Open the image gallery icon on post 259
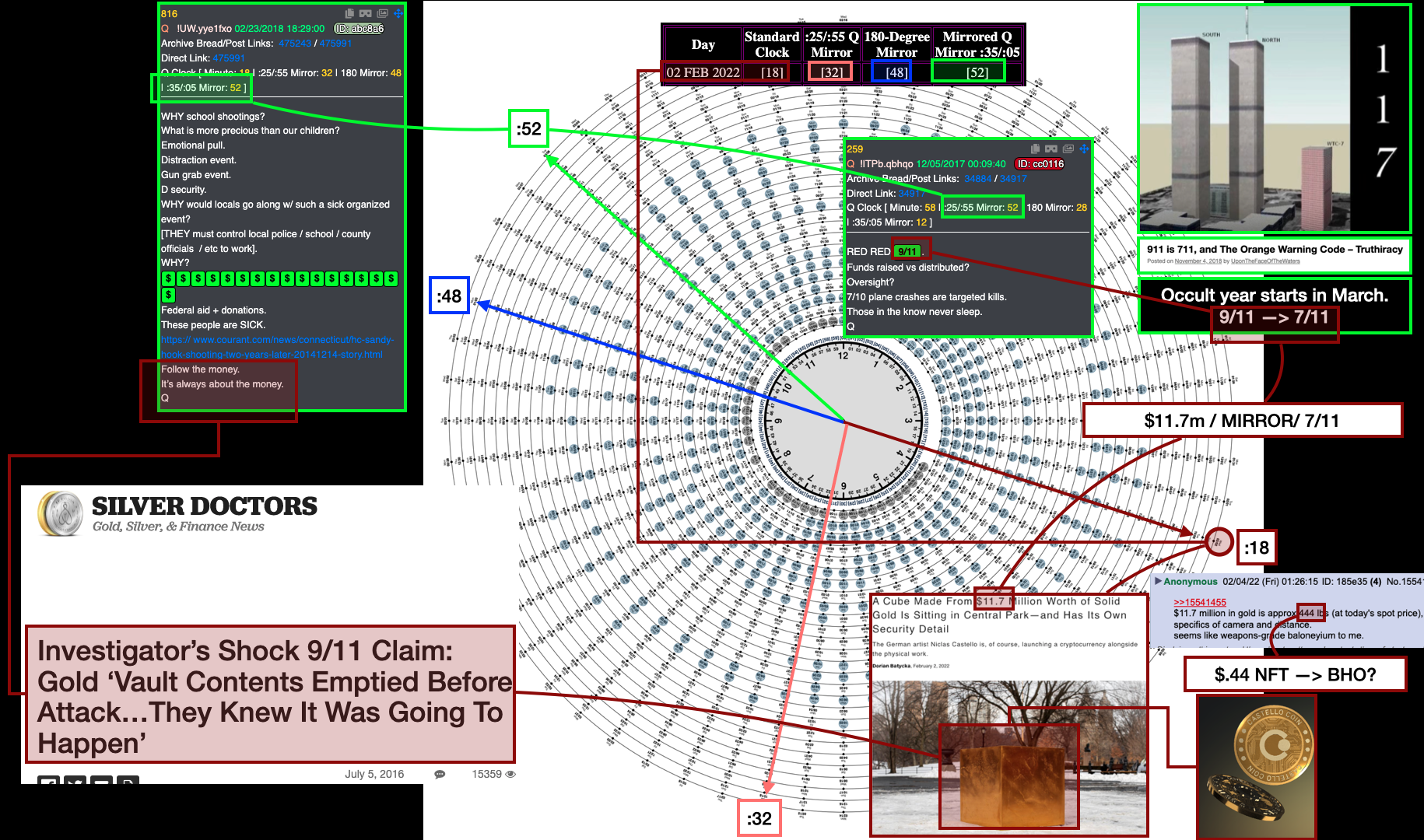The image size is (1424, 840). pyautogui.click(x=1068, y=149)
